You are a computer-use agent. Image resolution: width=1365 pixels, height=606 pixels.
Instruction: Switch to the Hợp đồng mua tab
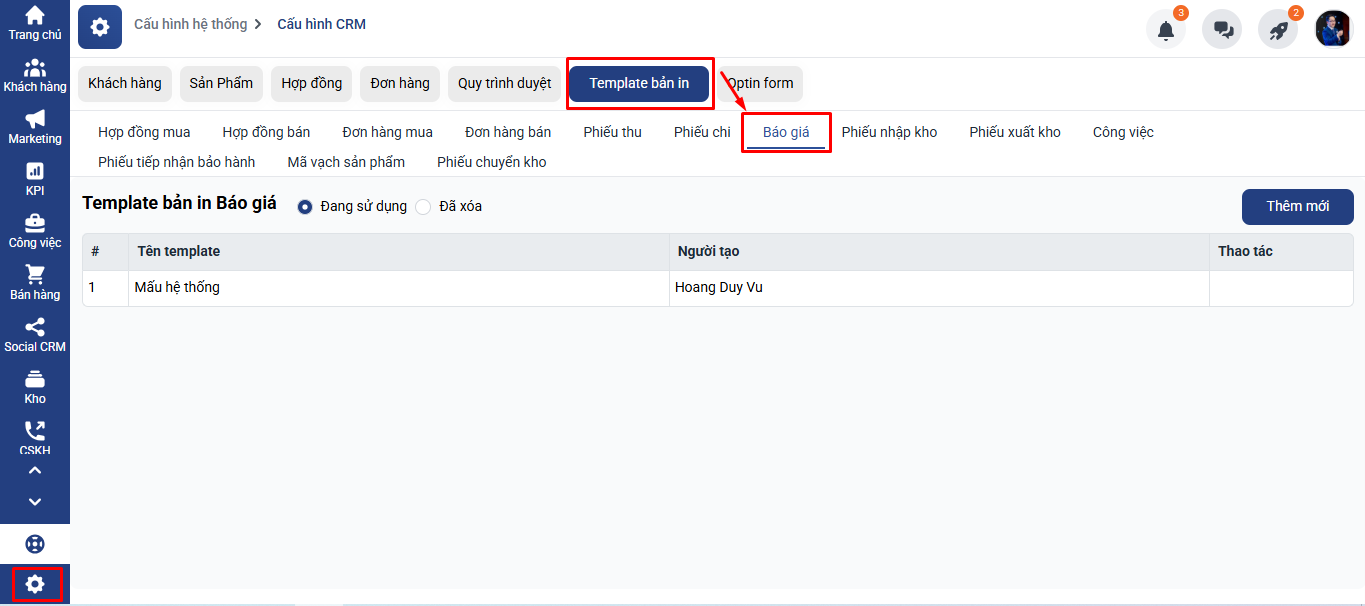coord(144,132)
